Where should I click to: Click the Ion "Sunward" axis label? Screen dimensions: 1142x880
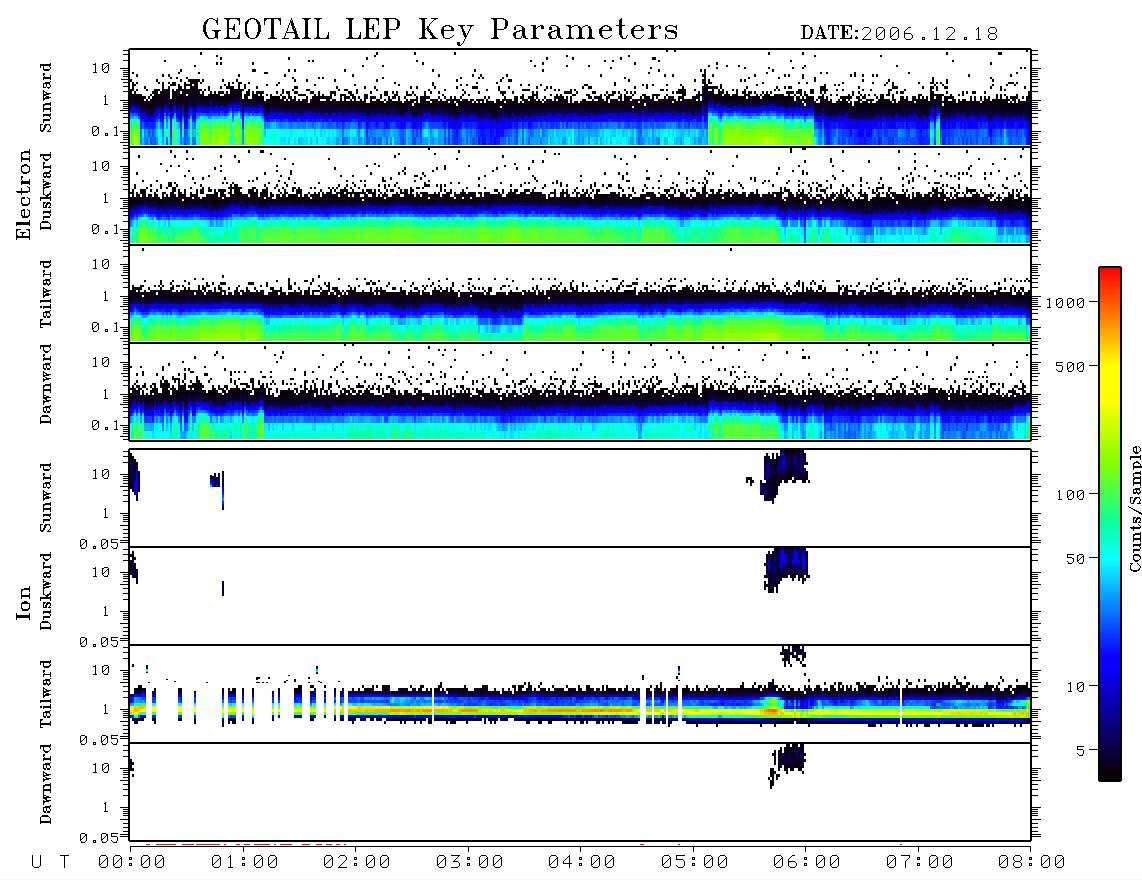click(x=46, y=498)
